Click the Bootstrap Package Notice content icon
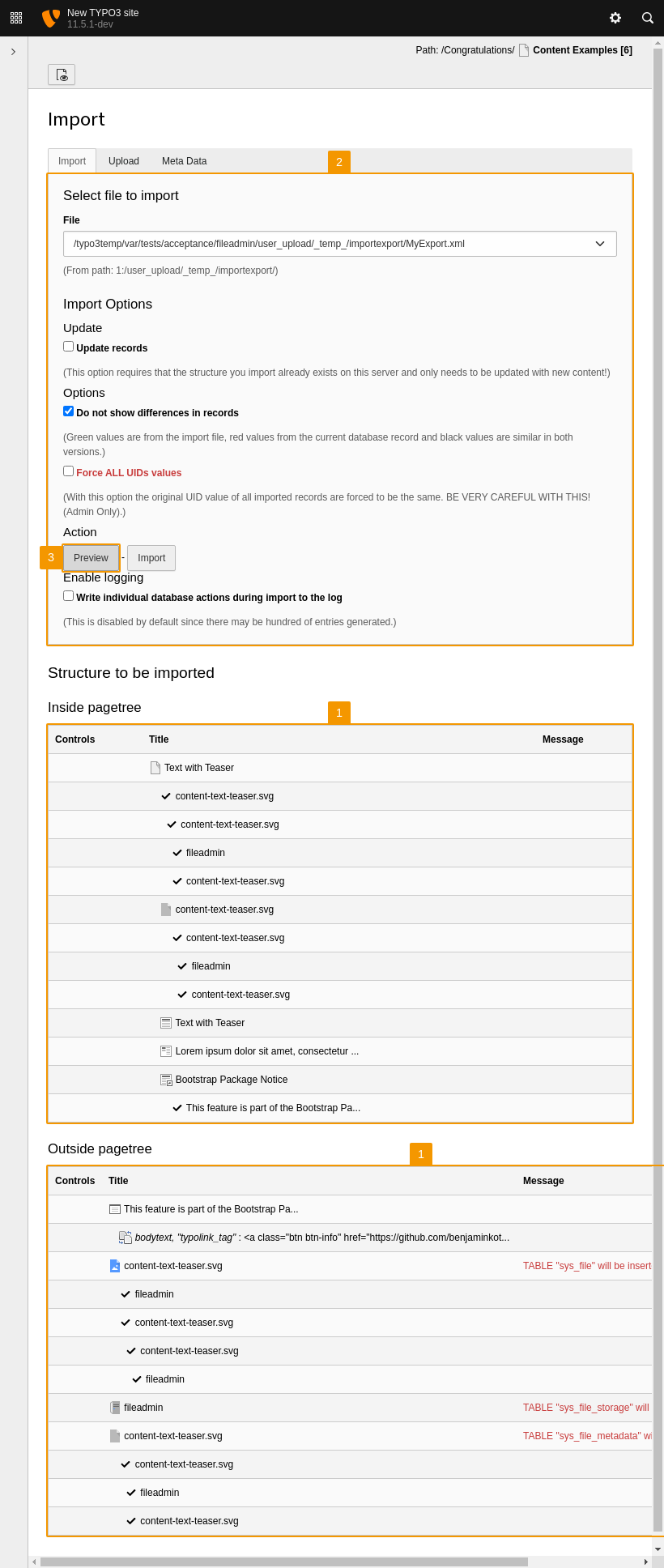 click(x=166, y=1080)
